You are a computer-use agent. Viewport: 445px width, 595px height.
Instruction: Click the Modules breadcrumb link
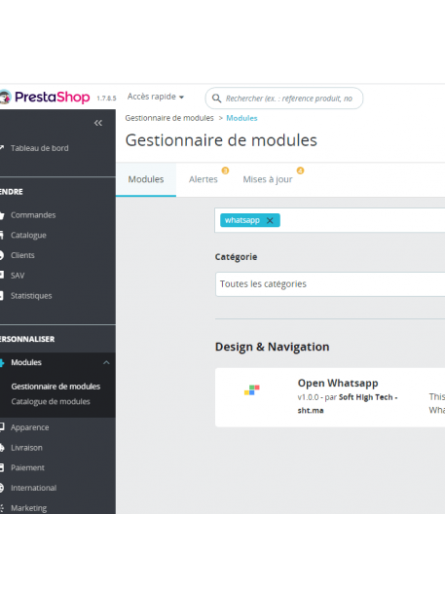coord(242,118)
